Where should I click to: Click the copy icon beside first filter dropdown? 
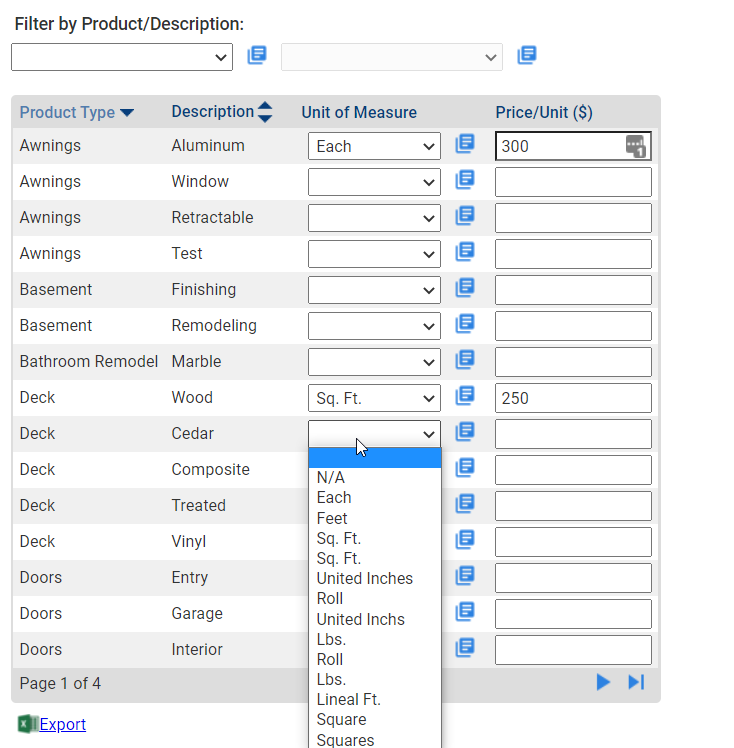point(257,55)
